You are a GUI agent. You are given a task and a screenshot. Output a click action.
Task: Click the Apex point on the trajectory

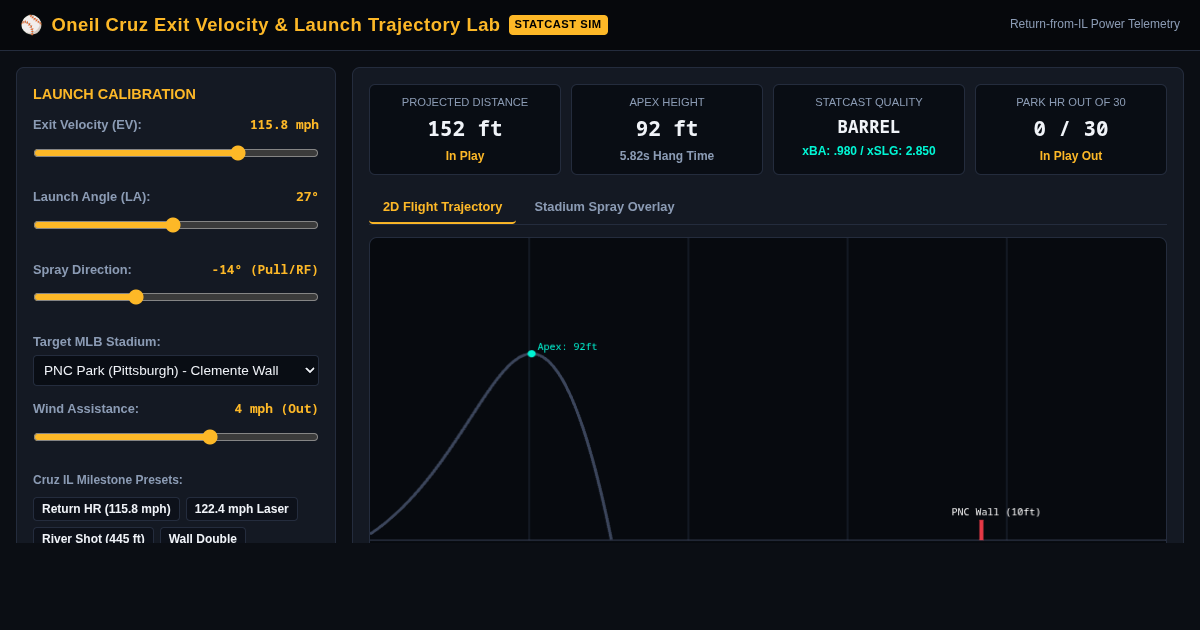click(x=531, y=354)
